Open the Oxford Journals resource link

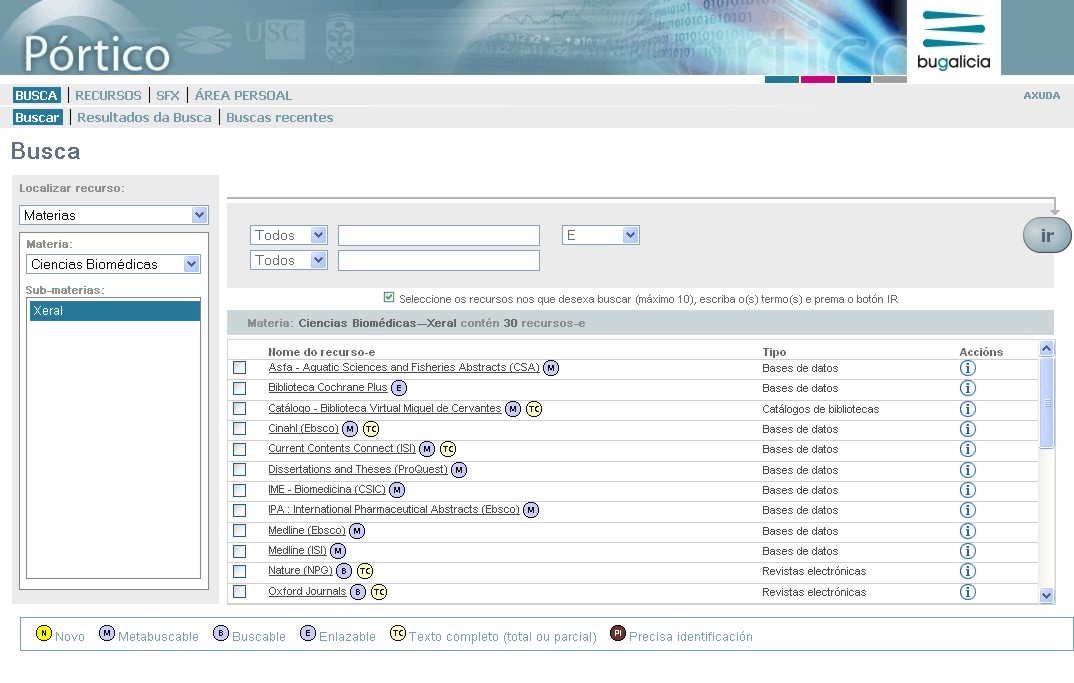307,591
